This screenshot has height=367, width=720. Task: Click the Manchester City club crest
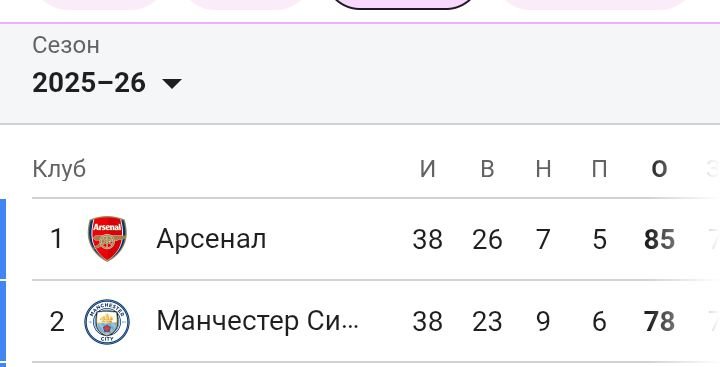107,322
